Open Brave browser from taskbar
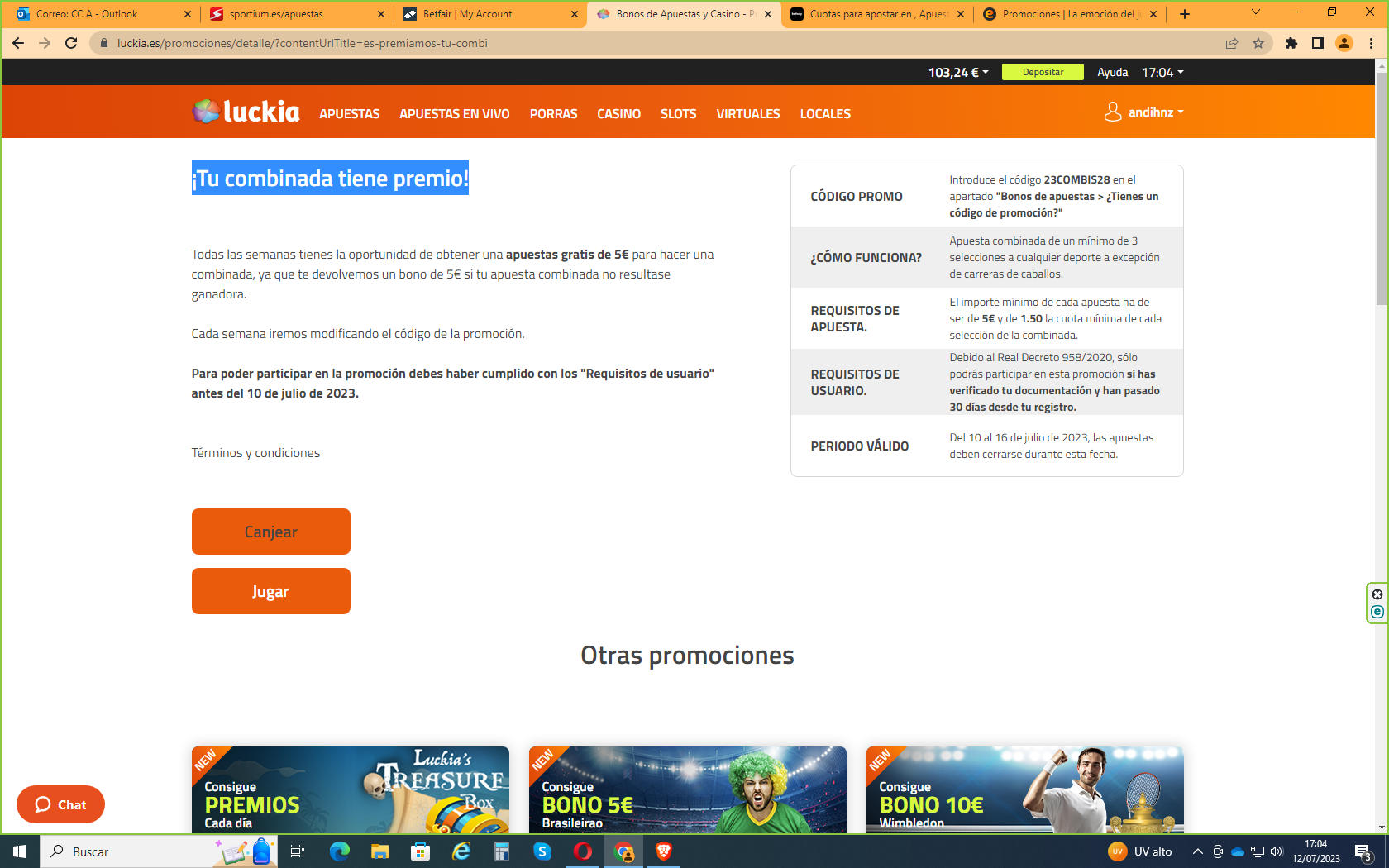This screenshot has width=1389, height=868. coord(663,851)
